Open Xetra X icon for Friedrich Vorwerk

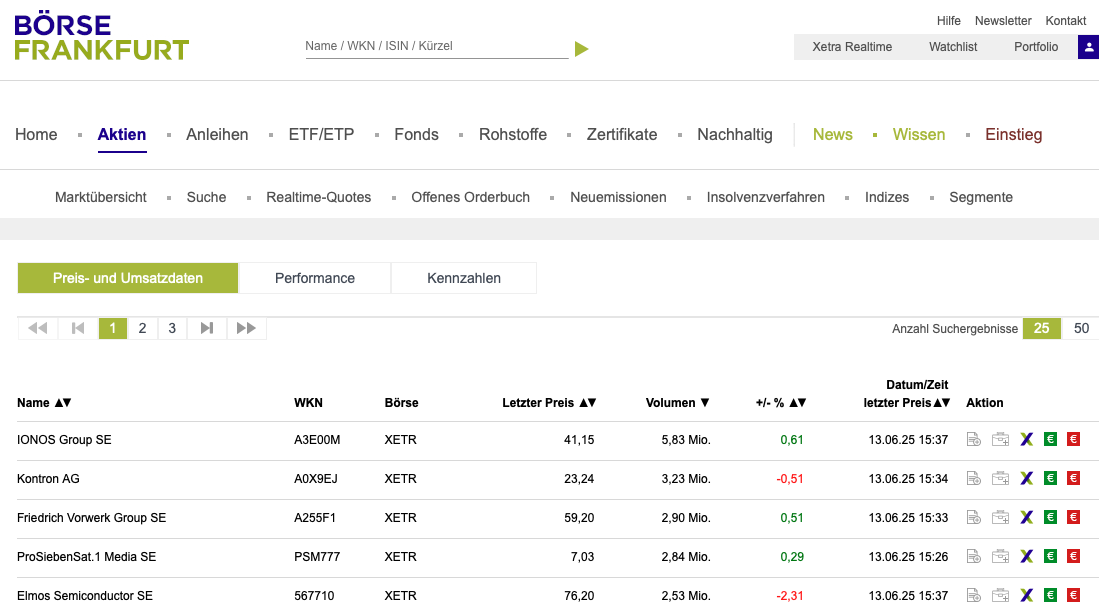tap(1026, 517)
